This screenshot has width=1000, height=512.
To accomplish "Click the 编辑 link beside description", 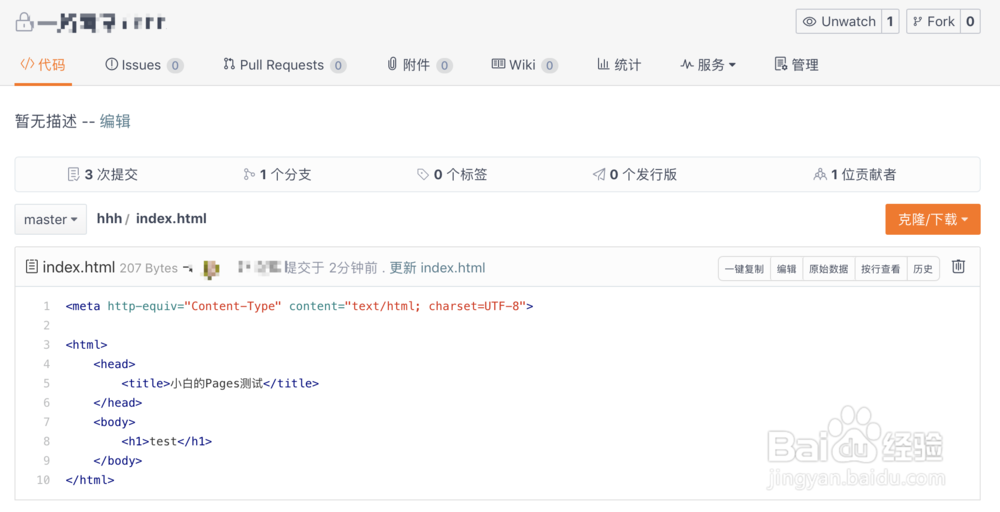I will pyautogui.click(x=115, y=121).
